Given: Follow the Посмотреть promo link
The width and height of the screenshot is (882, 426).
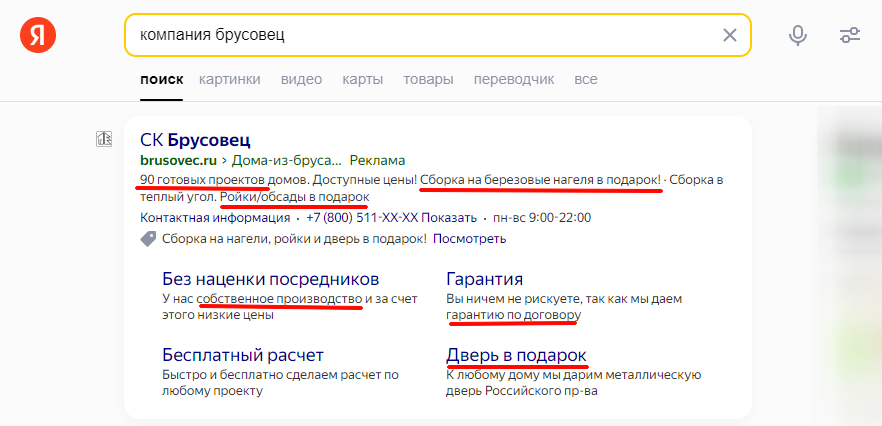Looking at the screenshot, I should (x=470, y=239).
